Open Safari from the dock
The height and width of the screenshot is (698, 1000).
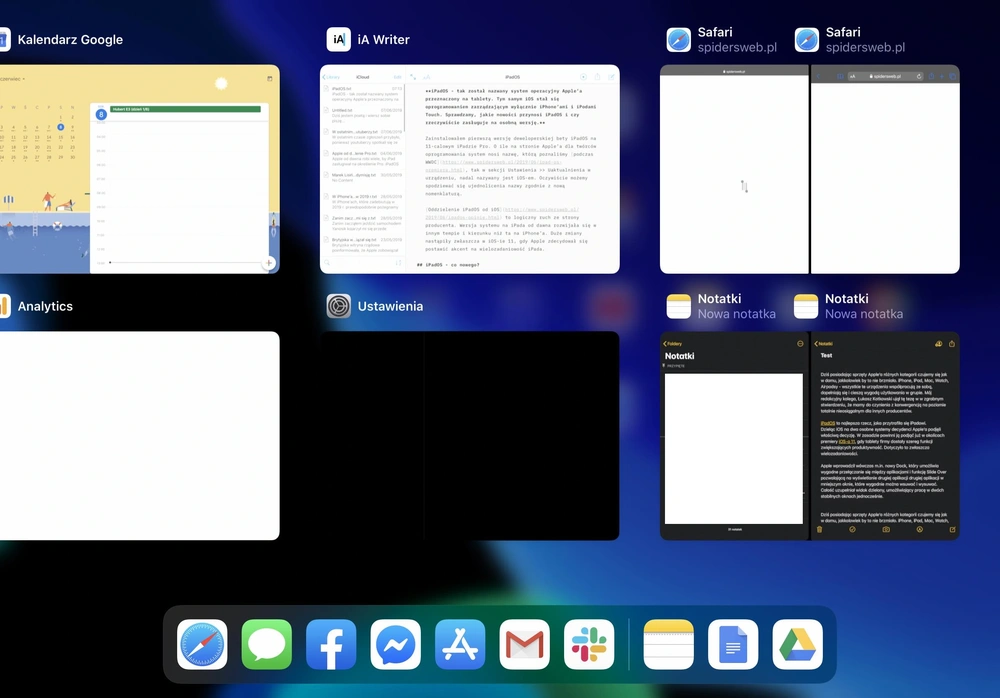coord(202,644)
